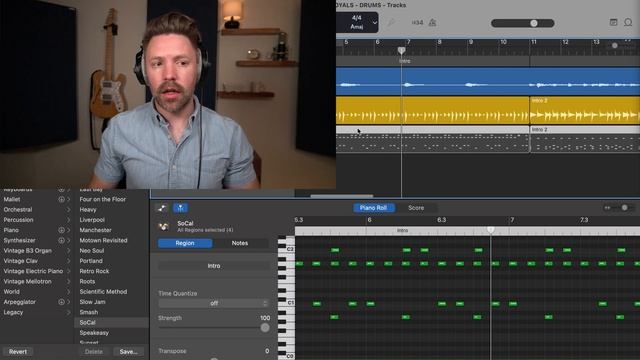The image size is (640, 360).
Task: Choose the Smash drum kit
Action: click(89, 312)
